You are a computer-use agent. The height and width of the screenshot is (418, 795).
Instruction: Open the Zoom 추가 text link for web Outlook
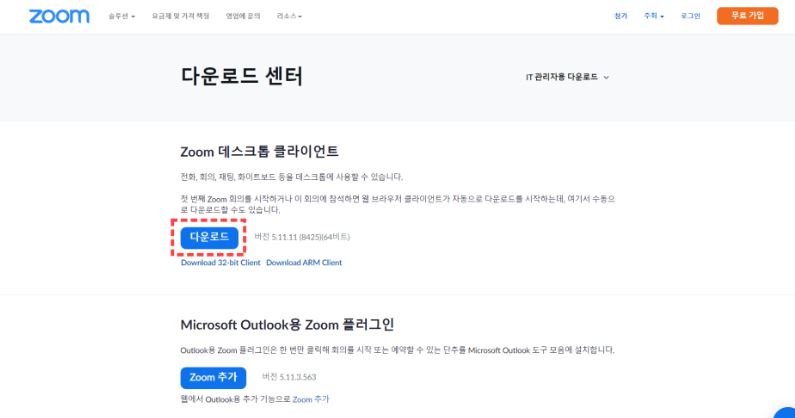coord(311,399)
